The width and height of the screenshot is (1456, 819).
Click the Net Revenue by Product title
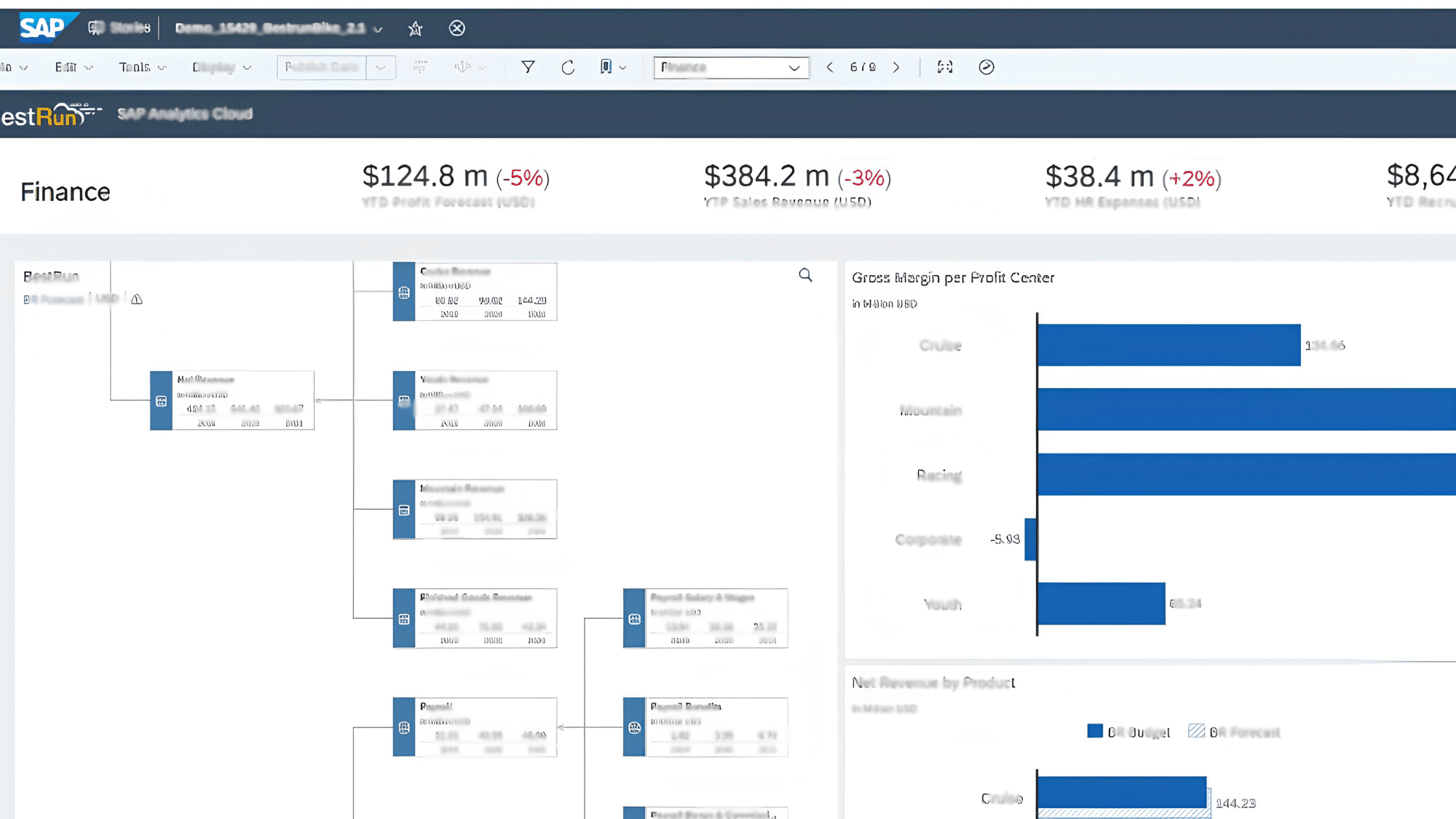[x=933, y=683]
